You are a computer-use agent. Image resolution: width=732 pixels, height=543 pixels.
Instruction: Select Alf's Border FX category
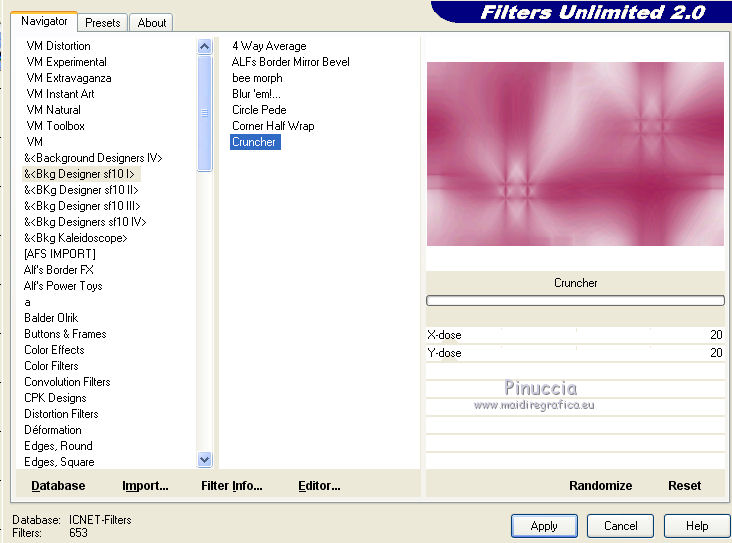(x=58, y=269)
